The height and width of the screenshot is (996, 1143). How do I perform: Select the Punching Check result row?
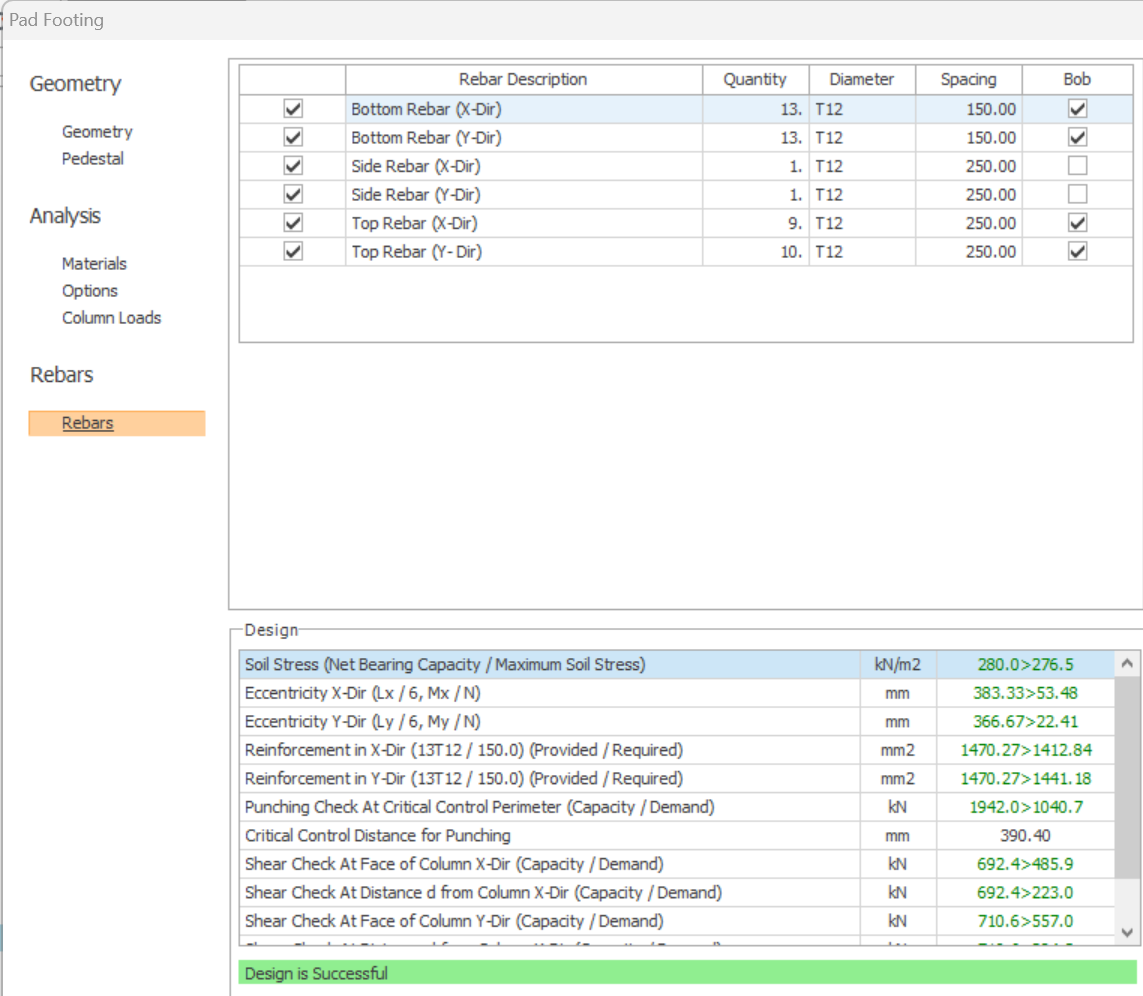pyautogui.click(x=550, y=807)
